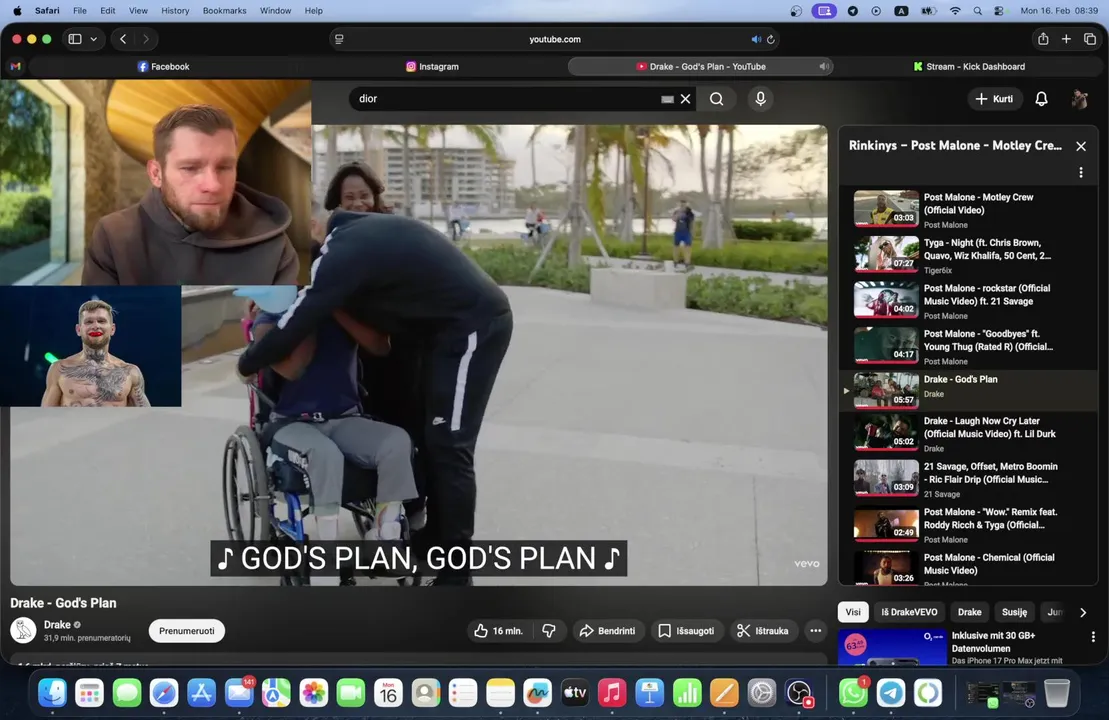Mute audio on the Drake tab speaker icon
The height and width of the screenshot is (720, 1109).
(x=824, y=66)
